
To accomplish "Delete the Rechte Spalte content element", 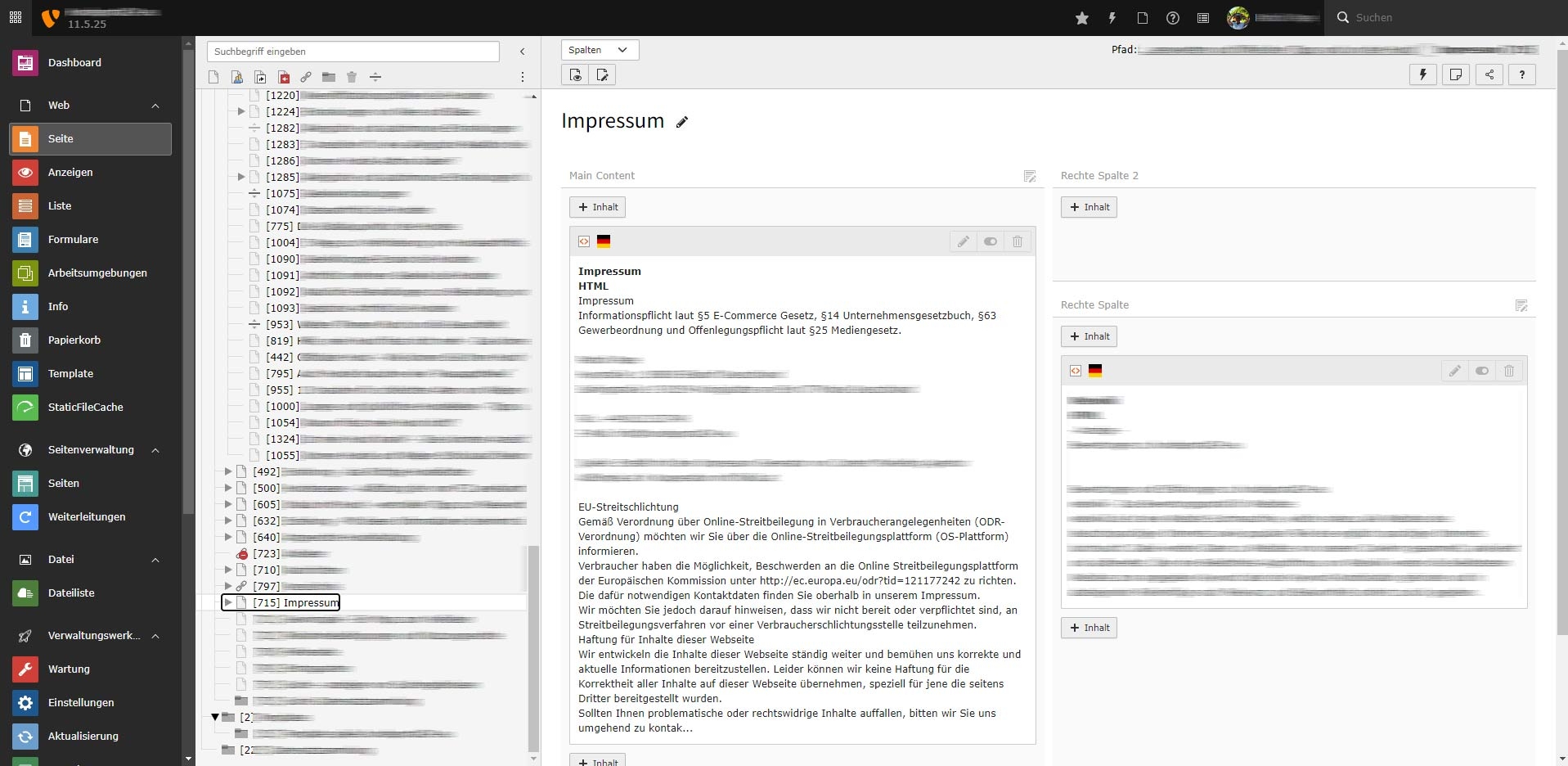I will point(1509,371).
